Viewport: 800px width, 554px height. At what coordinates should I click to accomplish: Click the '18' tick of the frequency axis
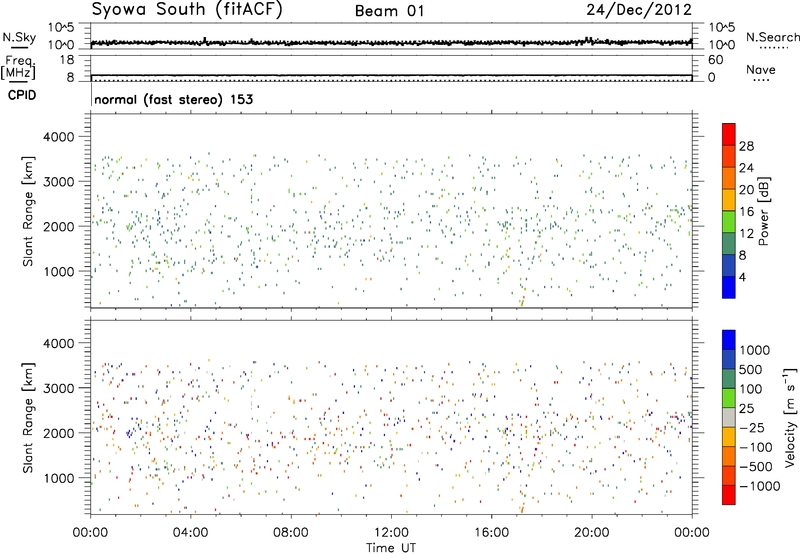67,60
